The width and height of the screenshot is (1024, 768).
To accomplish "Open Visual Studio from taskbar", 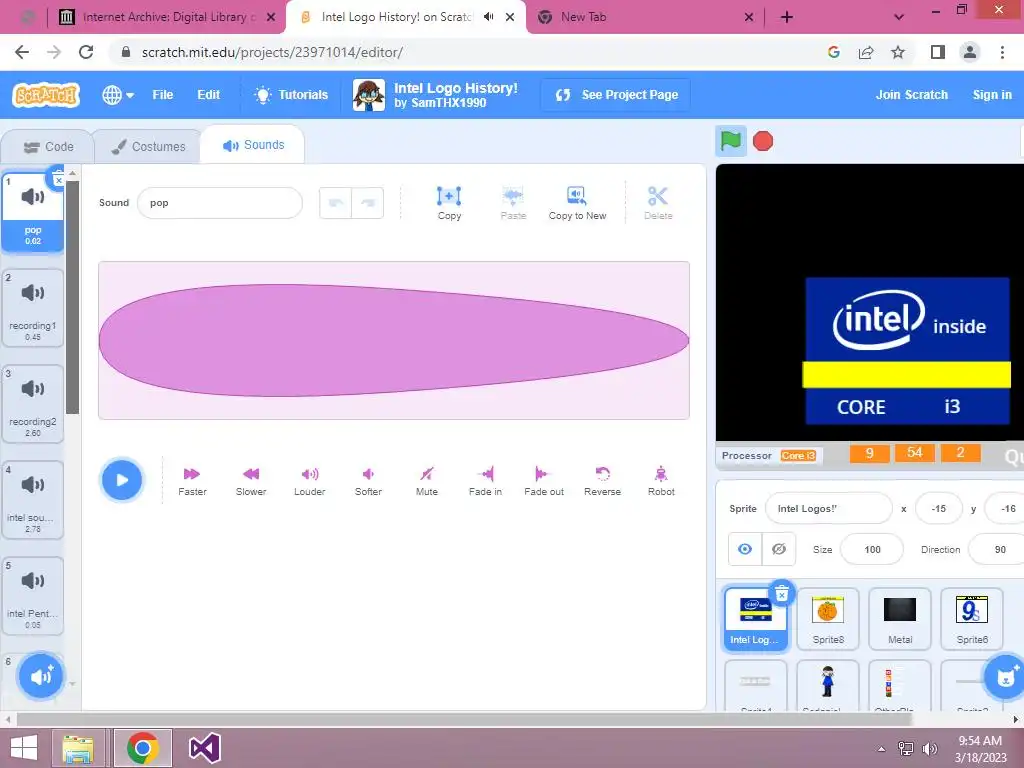I will tap(204, 748).
